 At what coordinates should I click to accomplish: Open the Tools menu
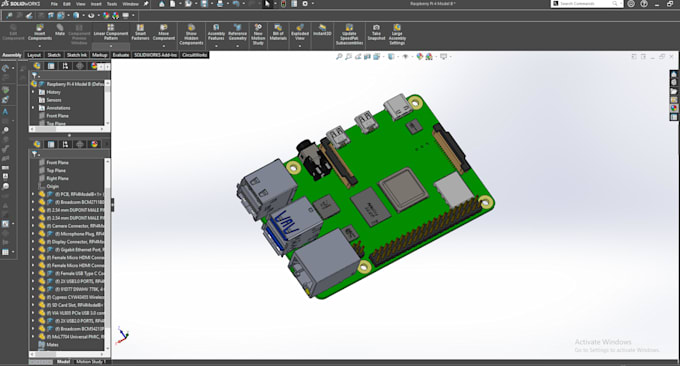(x=112, y=4)
